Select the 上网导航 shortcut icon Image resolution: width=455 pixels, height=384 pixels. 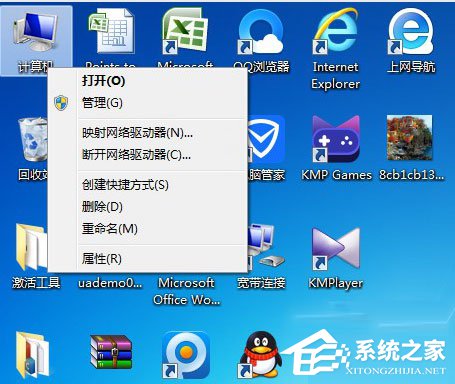pos(411,32)
